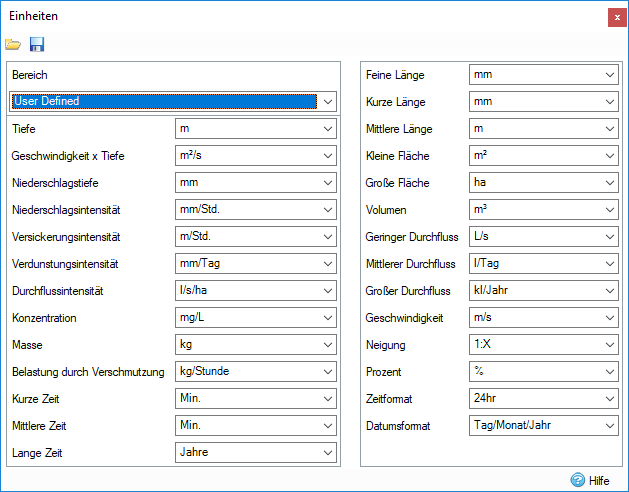Click the open folder icon
The height and width of the screenshot is (492, 629).
pyautogui.click(x=13, y=44)
